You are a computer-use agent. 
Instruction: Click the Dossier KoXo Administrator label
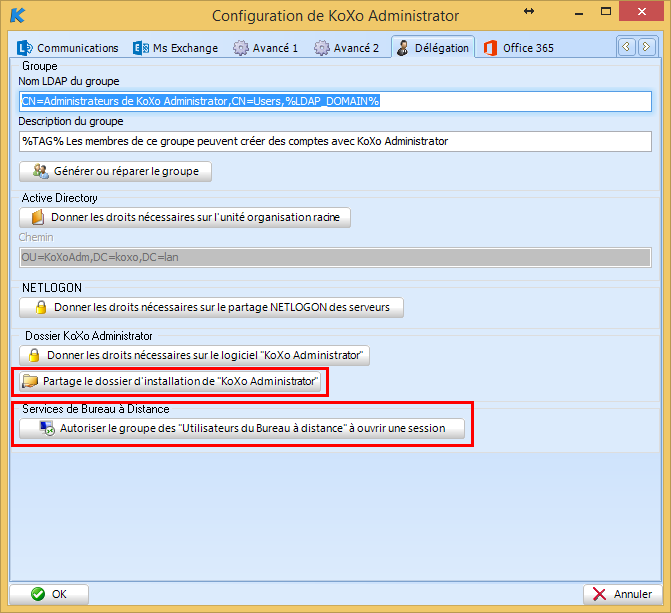tap(89, 336)
